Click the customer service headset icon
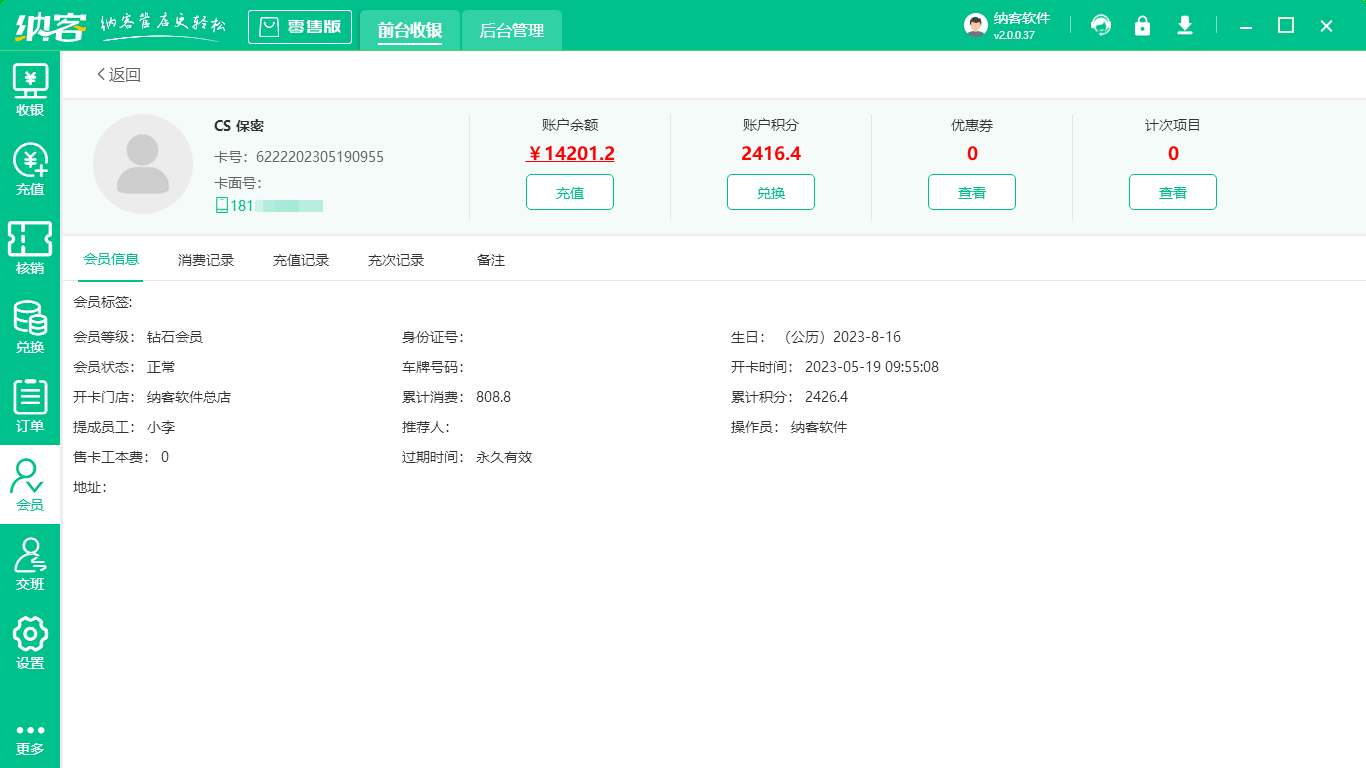Screen dimensions: 1366x768 click(x=1101, y=26)
